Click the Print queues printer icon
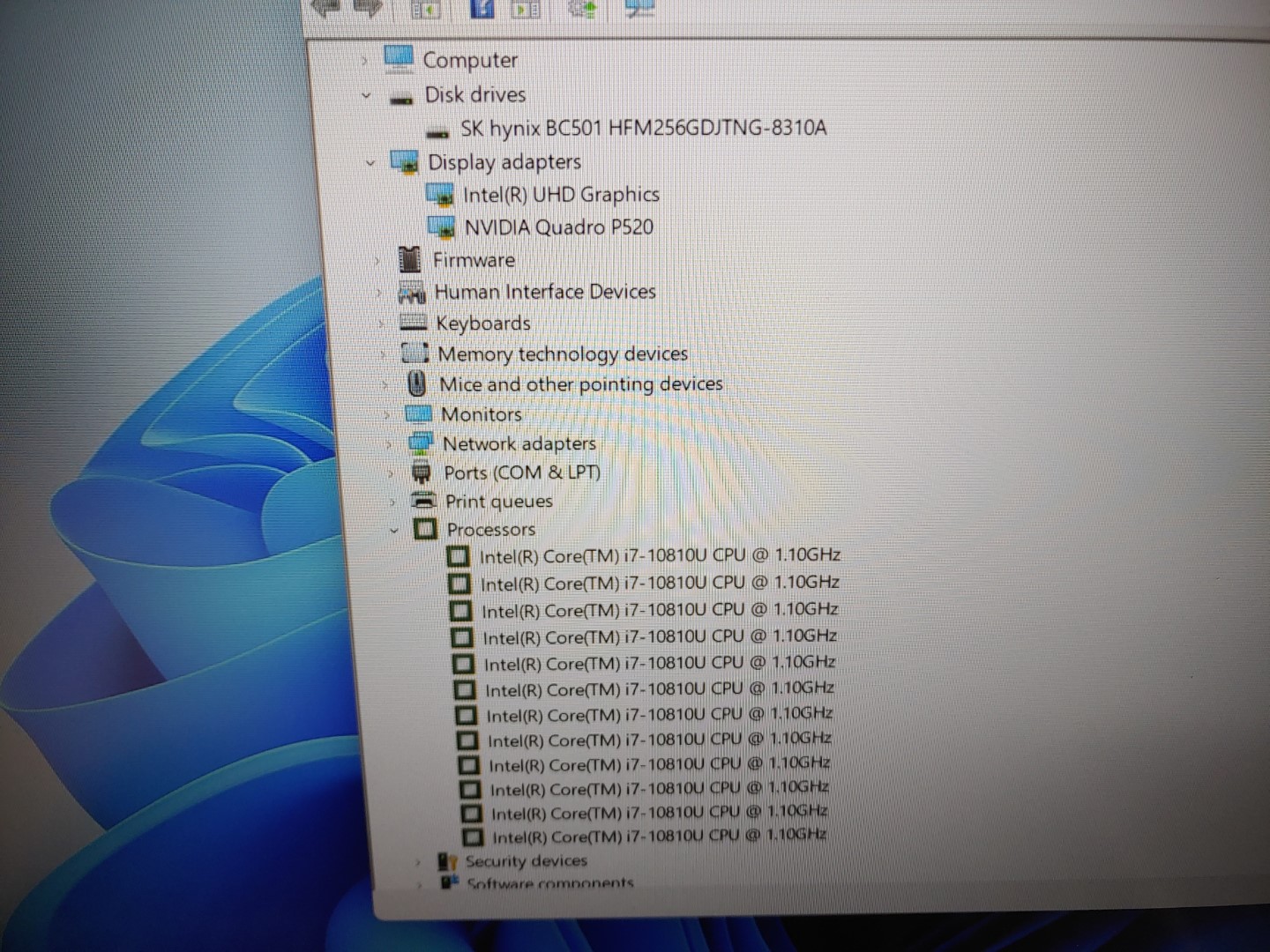This screenshot has width=1270, height=952. pyautogui.click(x=424, y=501)
